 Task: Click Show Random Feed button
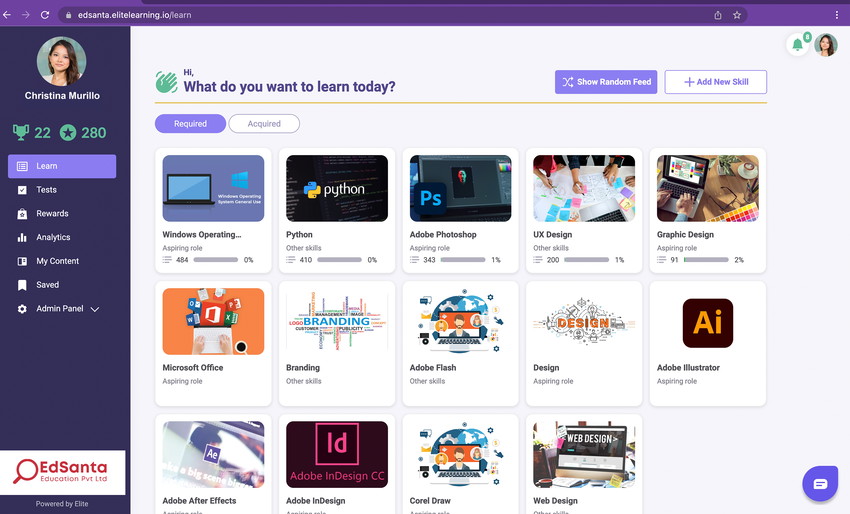tap(606, 82)
